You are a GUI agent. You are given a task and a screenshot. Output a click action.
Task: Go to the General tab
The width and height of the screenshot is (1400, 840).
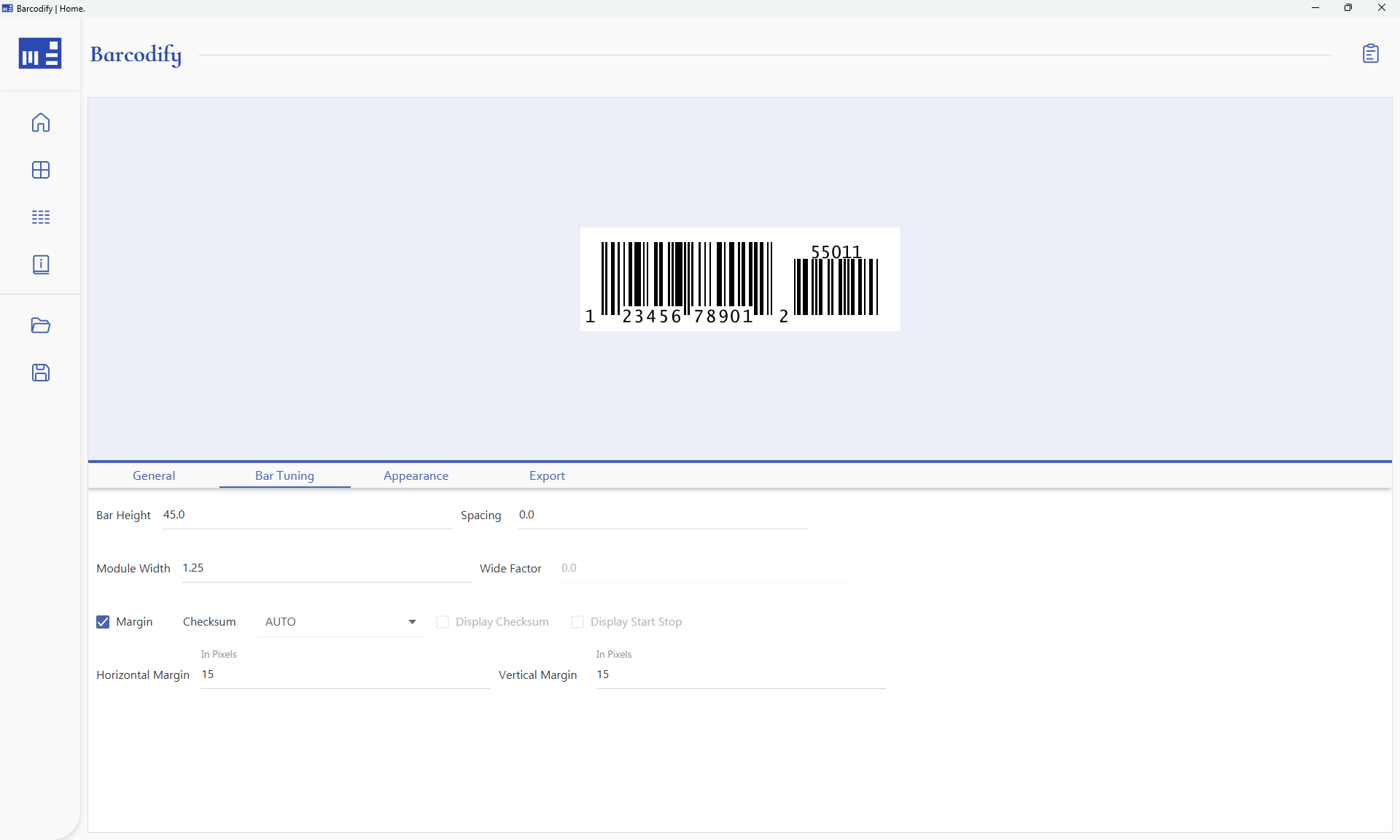153,475
